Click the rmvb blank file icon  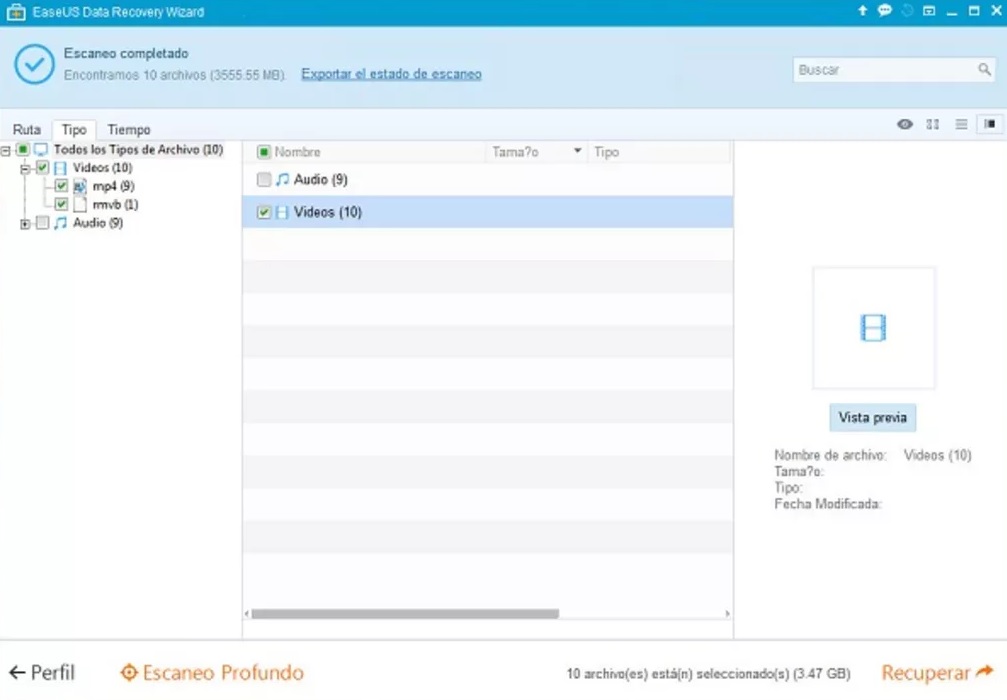click(80, 205)
